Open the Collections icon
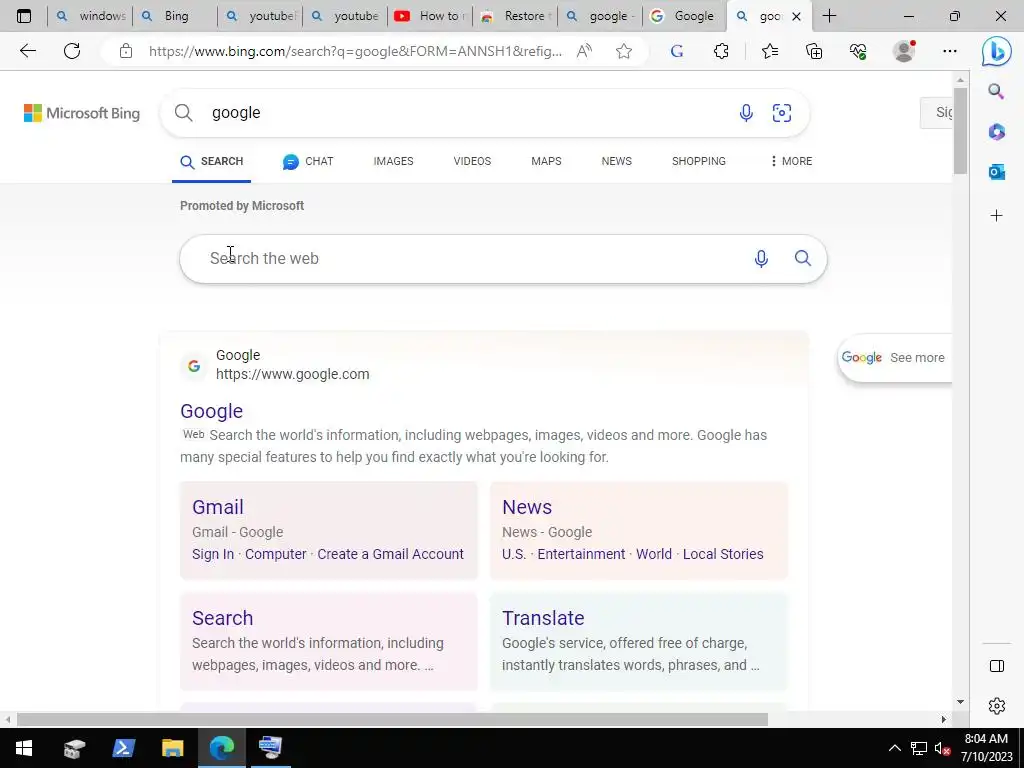Image resolution: width=1024 pixels, height=768 pixels. 814,51
